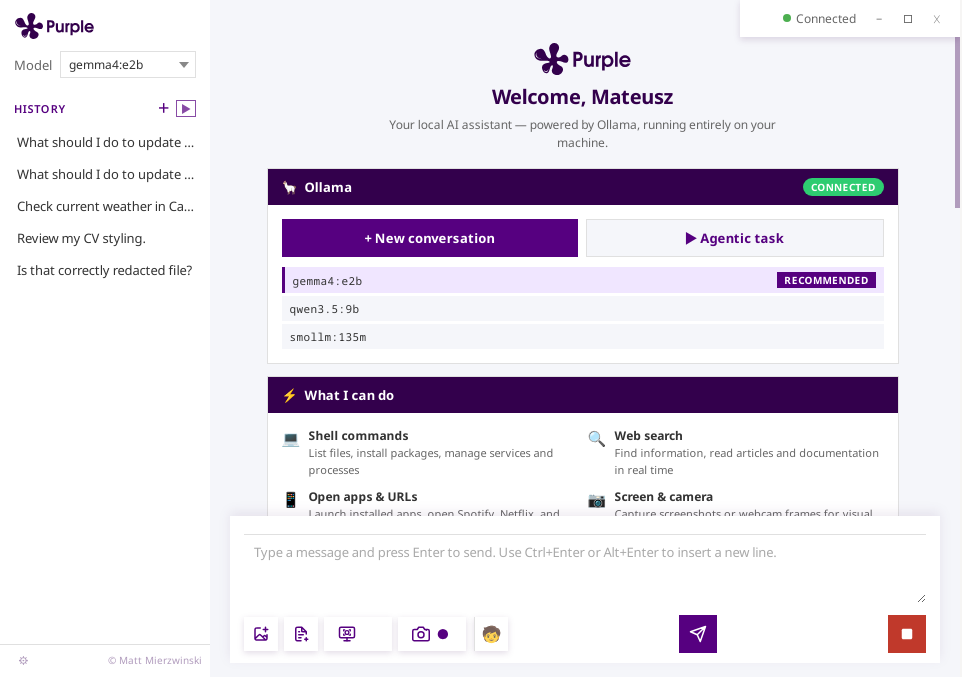Capture the screen with monitor icon
The image size is (962, 677).
(347, 634)
